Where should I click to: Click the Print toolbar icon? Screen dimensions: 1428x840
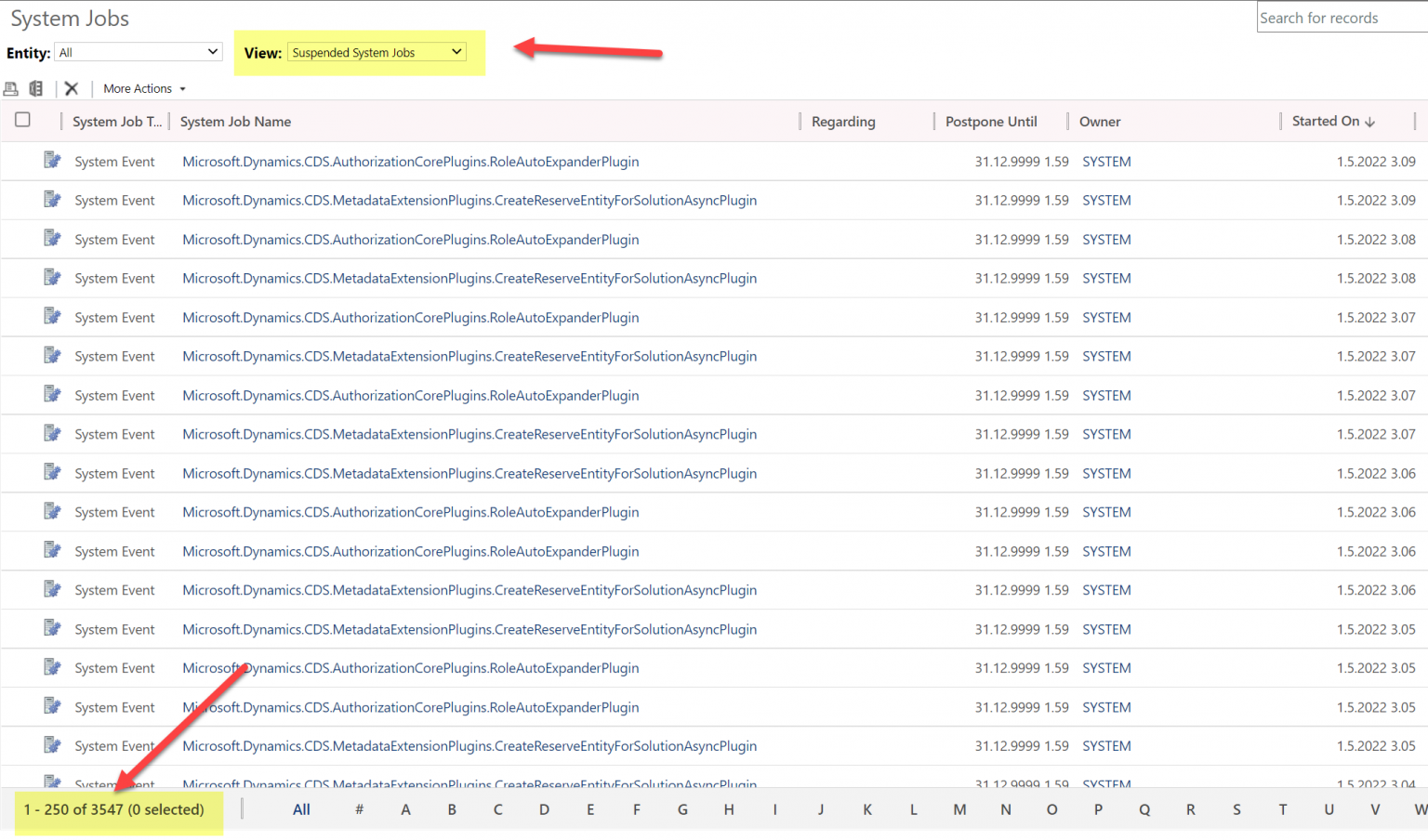(10, 88)
